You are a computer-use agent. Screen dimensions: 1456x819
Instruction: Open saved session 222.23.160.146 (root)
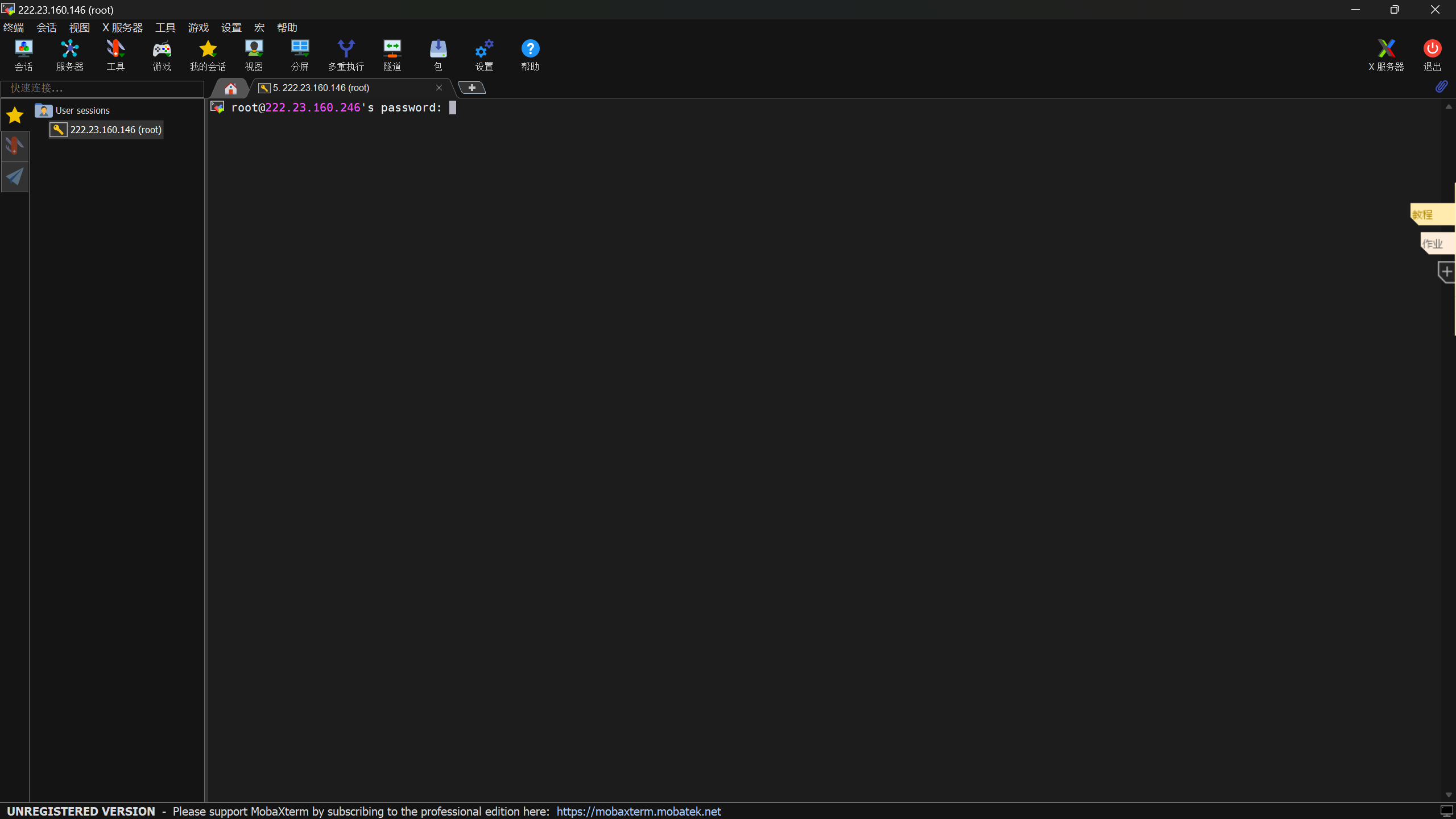pos(115,130)
